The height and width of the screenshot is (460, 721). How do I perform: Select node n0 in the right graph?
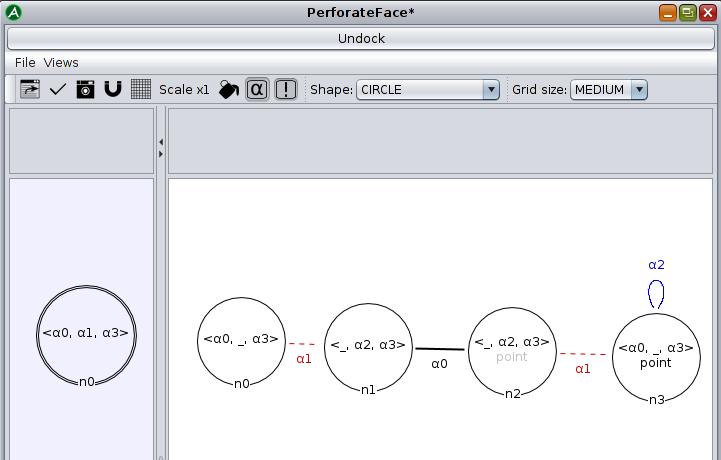[241, 341]
